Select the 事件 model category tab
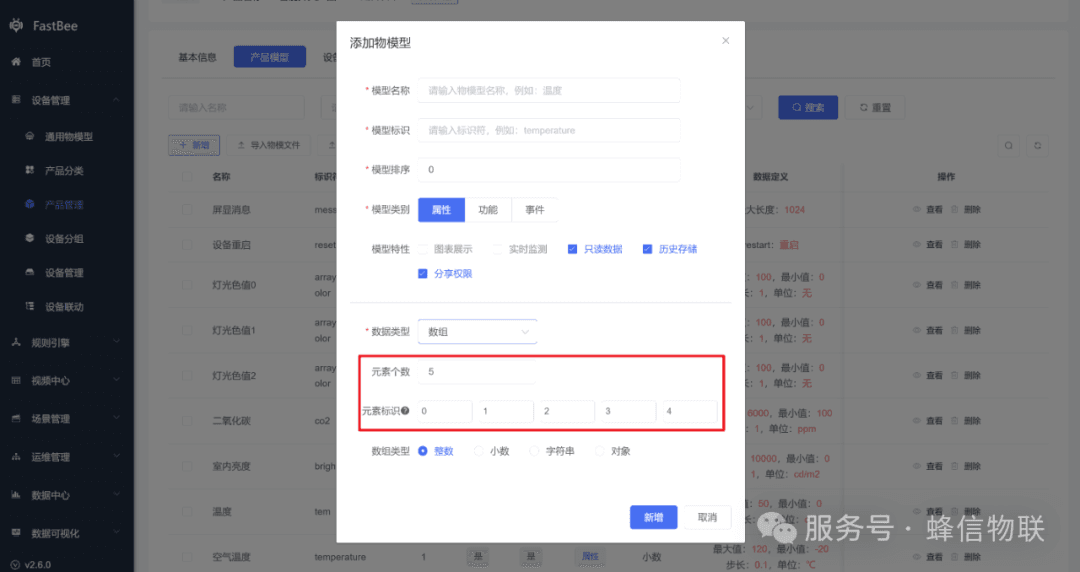Screen dimensions: 1080x572 [534, 210]
